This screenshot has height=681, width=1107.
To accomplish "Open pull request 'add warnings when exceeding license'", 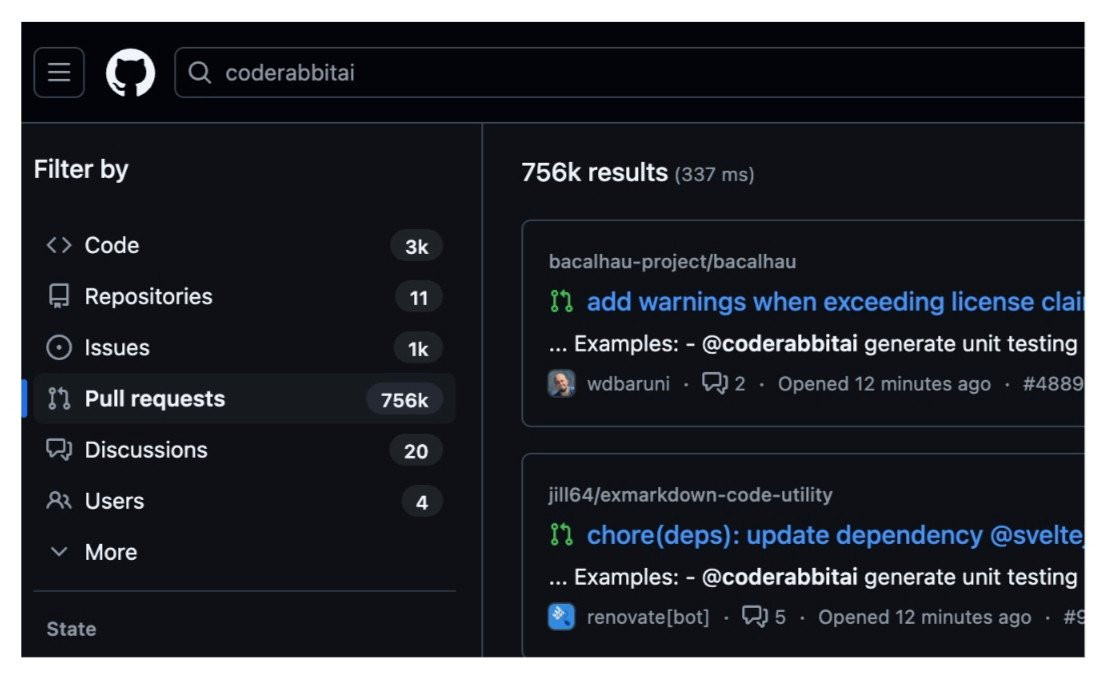I will pos(835,301).
